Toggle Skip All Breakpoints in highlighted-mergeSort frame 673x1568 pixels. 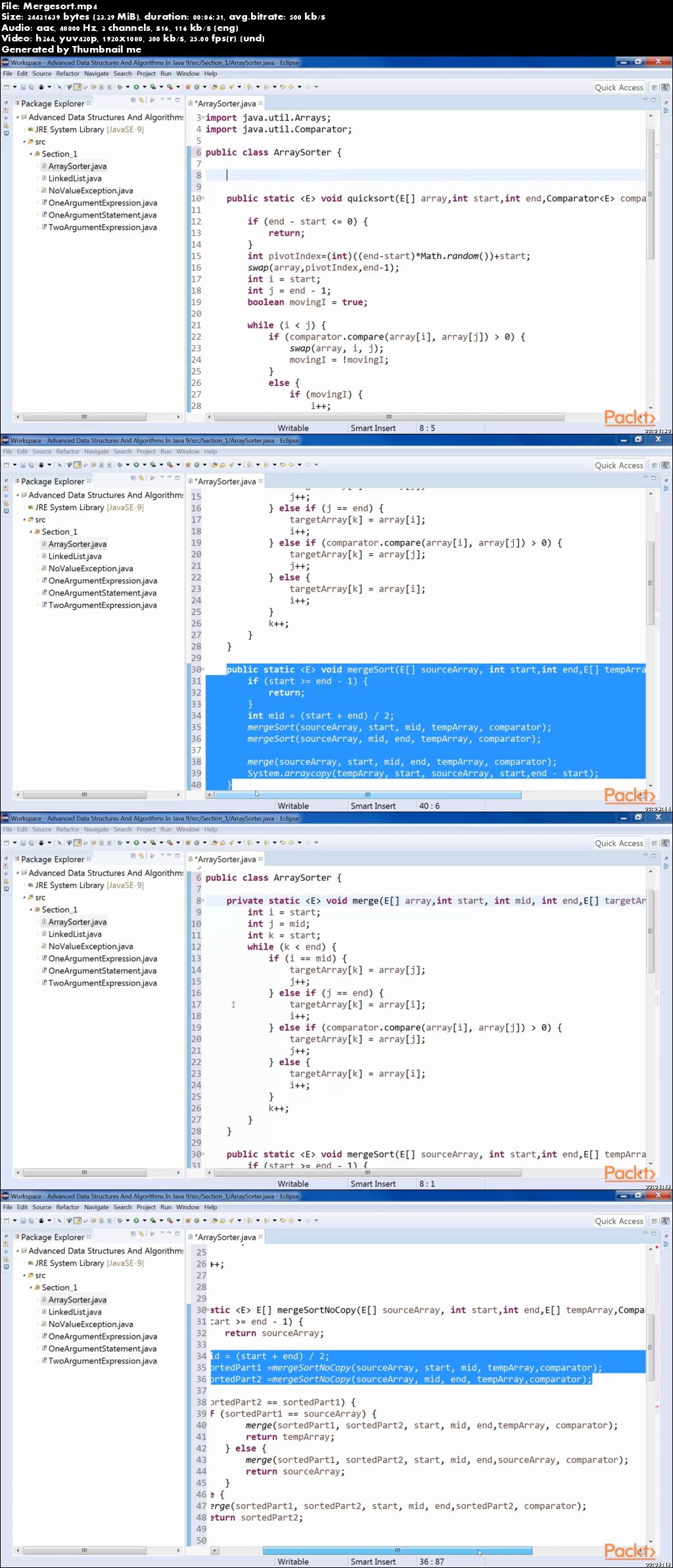pos(58,465)
